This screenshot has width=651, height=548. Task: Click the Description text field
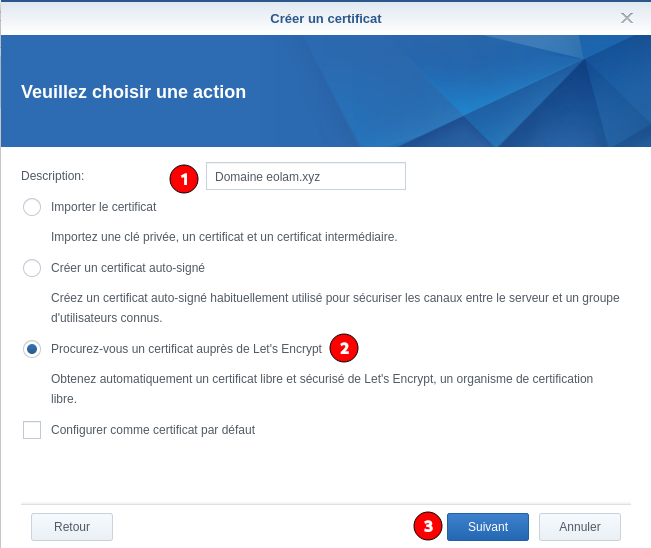point(305,176)
